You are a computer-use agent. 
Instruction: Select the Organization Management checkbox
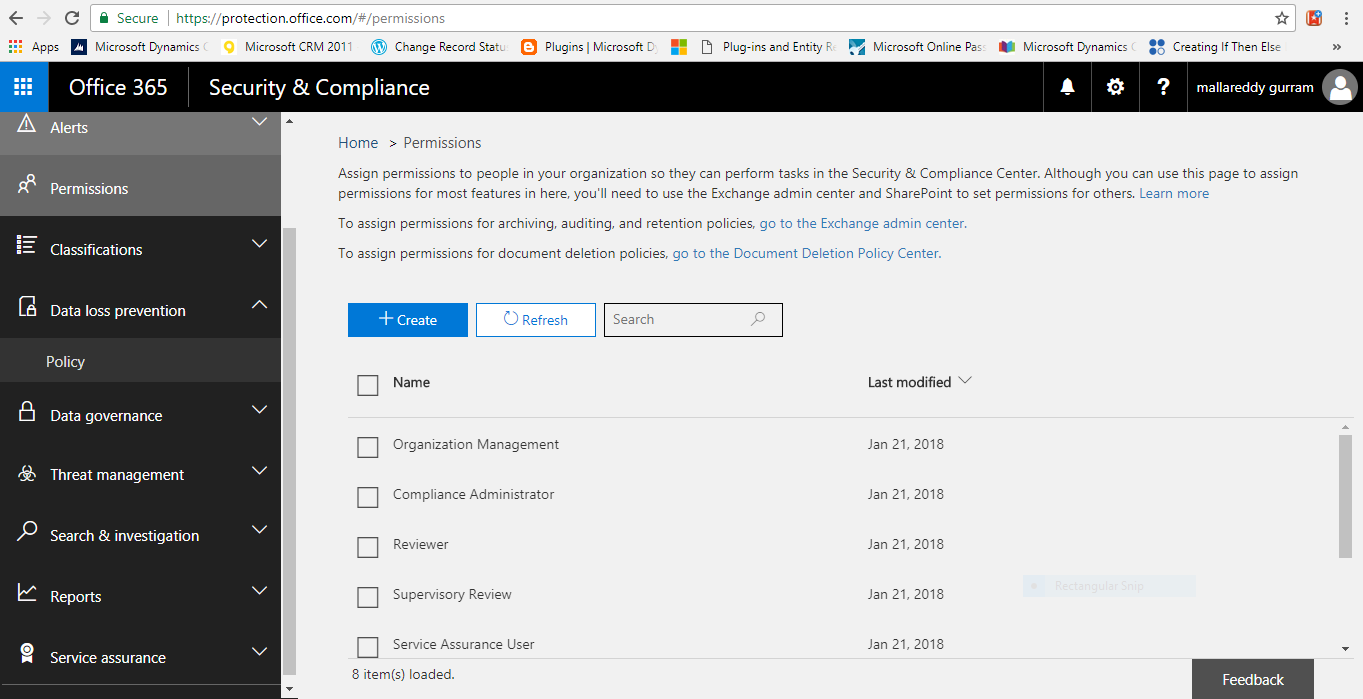point(368,447)
